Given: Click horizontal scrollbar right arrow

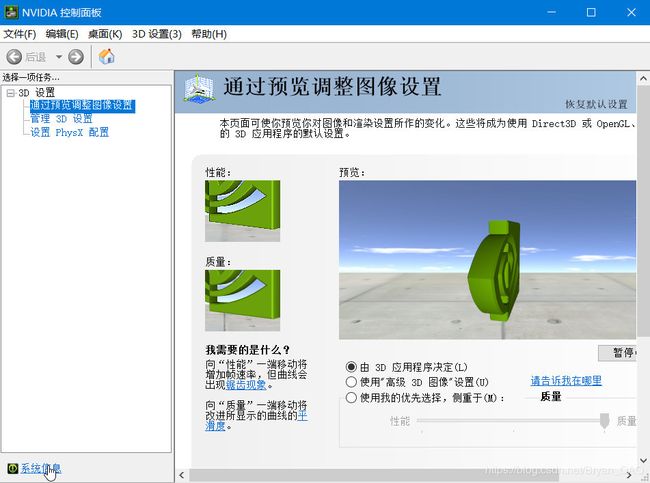Looking at the screenshot, I should [629, 475].
